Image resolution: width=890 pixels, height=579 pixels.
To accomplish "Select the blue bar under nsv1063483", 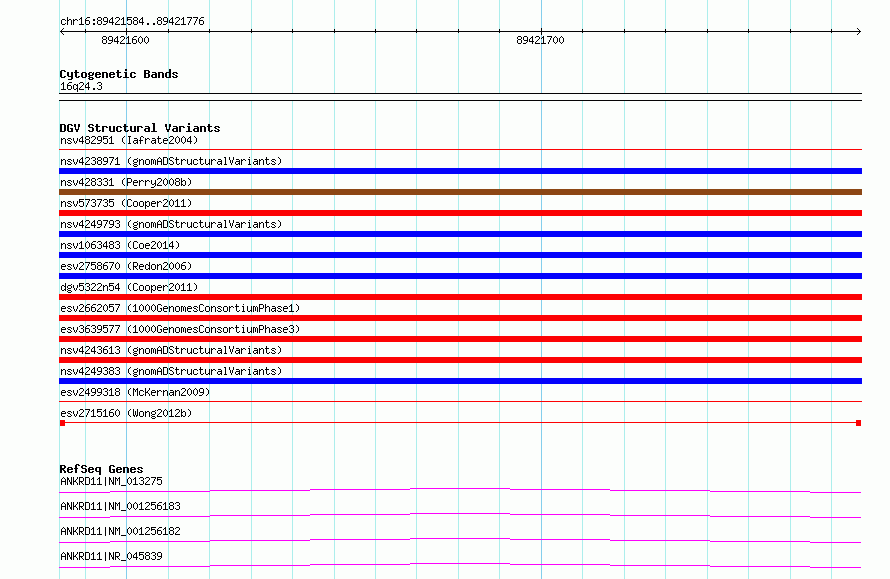I will [460, 255].
